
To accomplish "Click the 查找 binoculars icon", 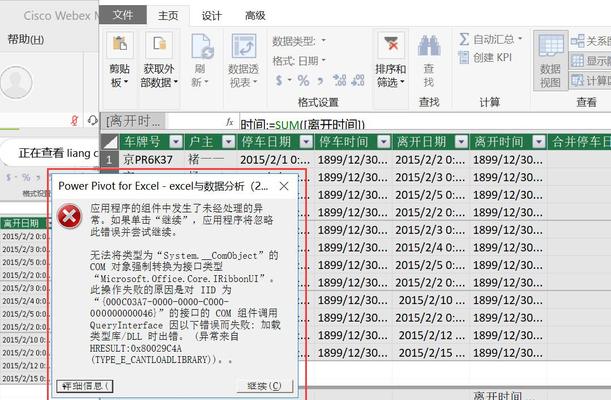I will point(429,46).
